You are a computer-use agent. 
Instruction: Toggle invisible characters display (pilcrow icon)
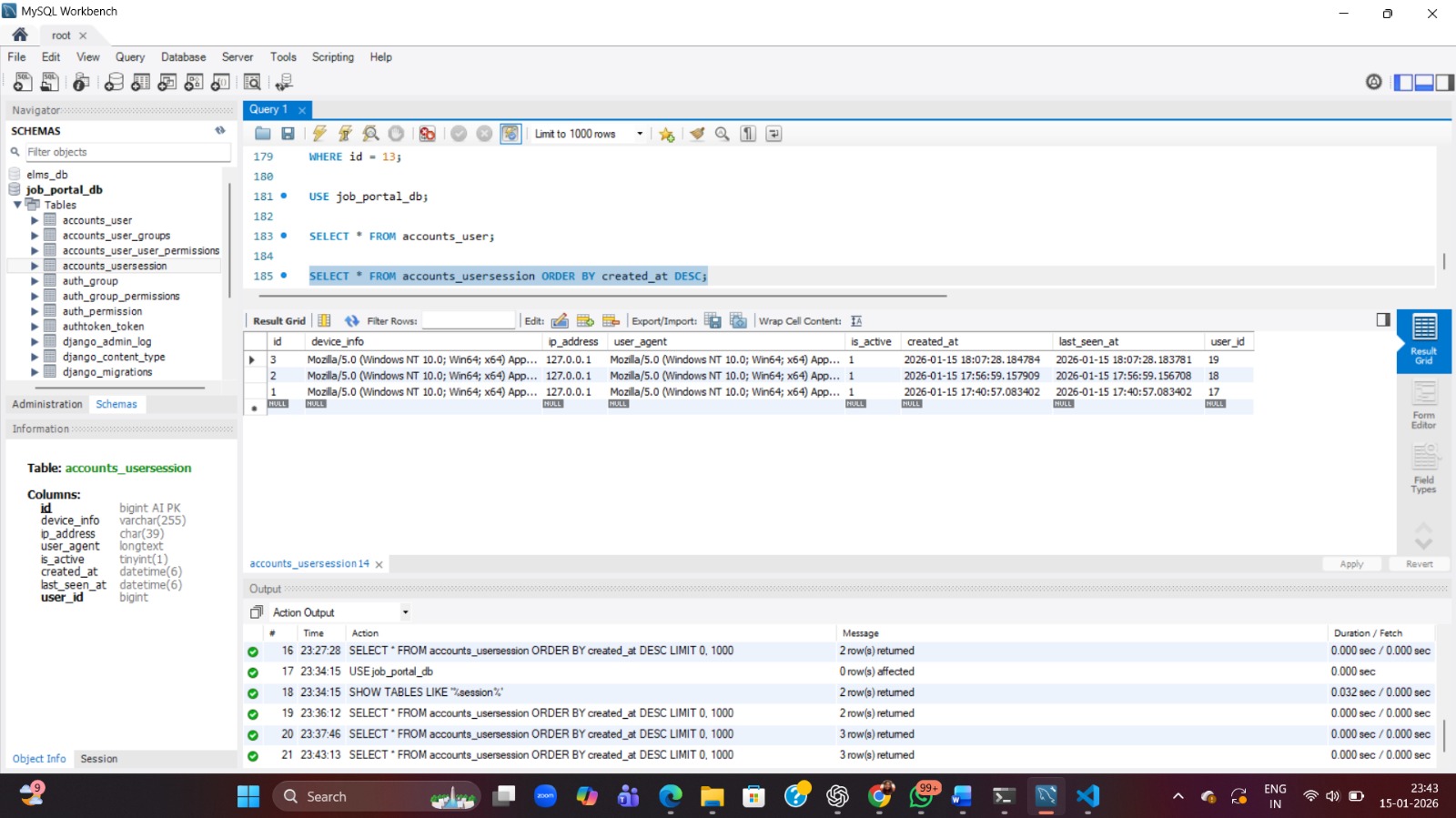pyautogui.click(x=748, y=134)
